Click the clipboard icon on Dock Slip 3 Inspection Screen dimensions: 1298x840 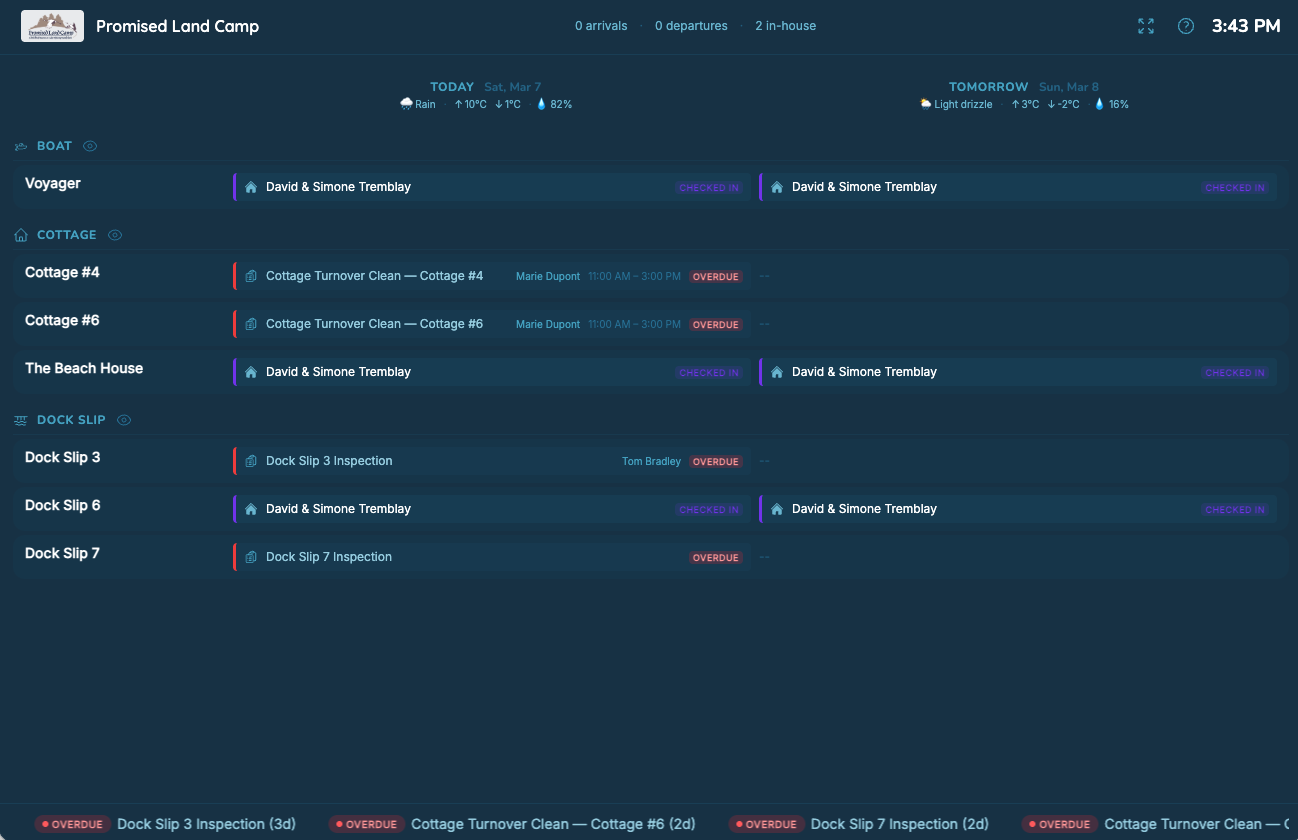coord(250,461)
